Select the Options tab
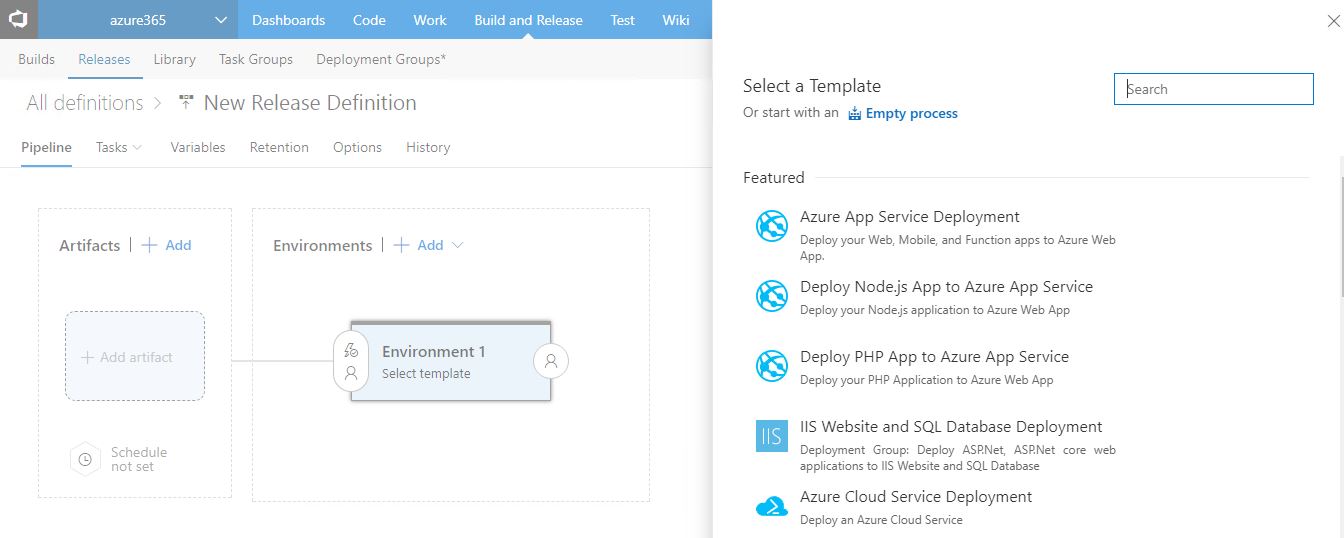Screen dimensions: 1344x538 [x=357, y=147]
